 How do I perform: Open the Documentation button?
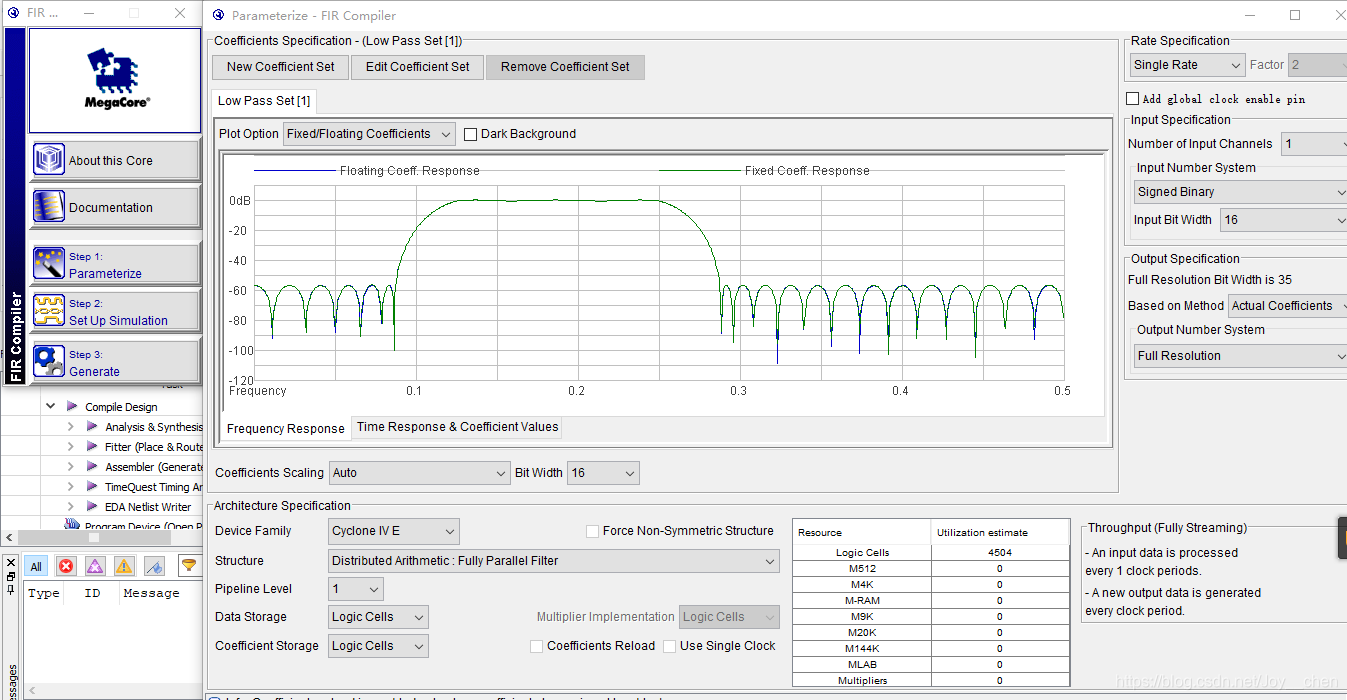click(116, 207)
